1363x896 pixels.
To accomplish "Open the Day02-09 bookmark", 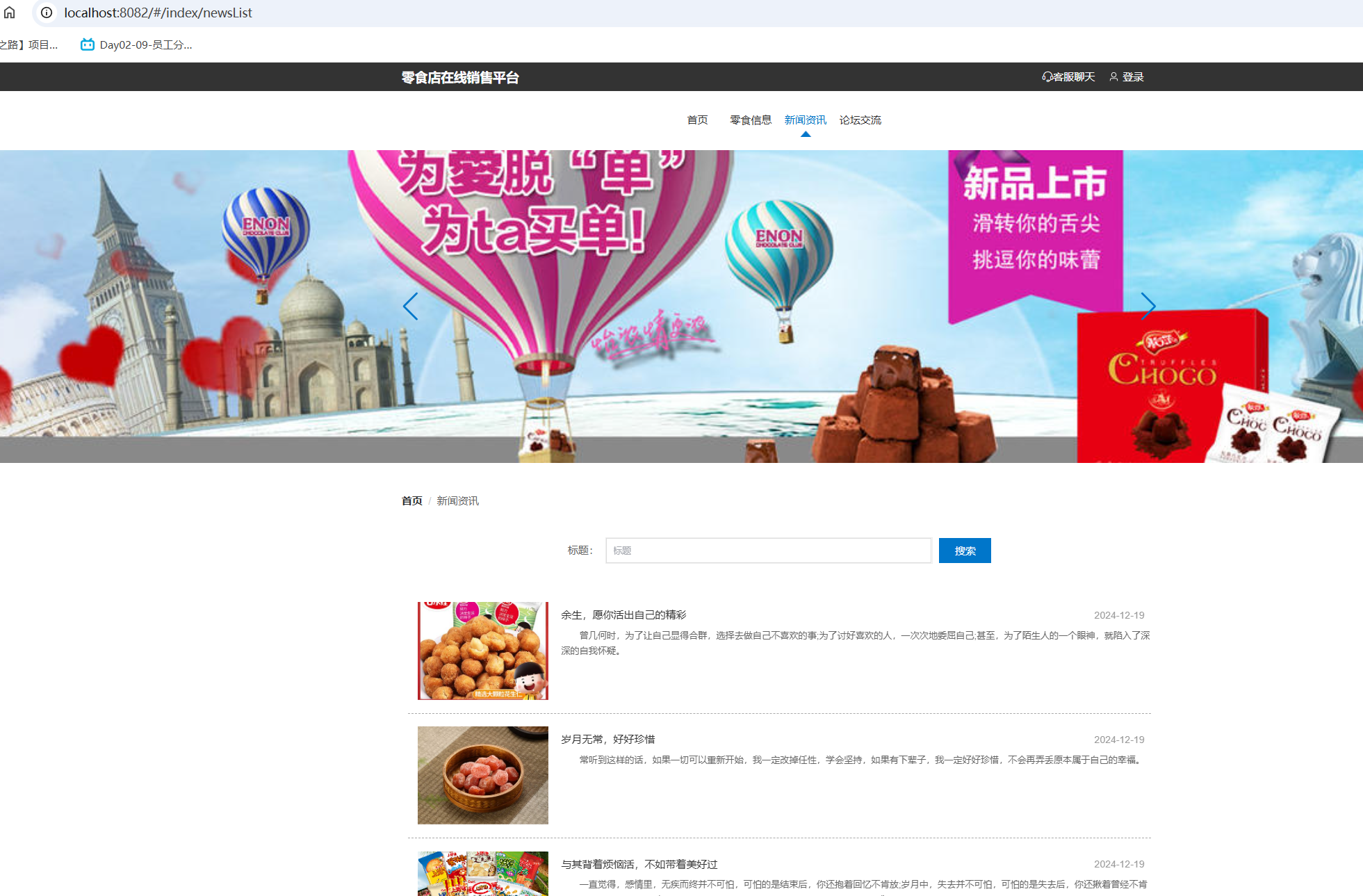I will click(x=137, y=45).
